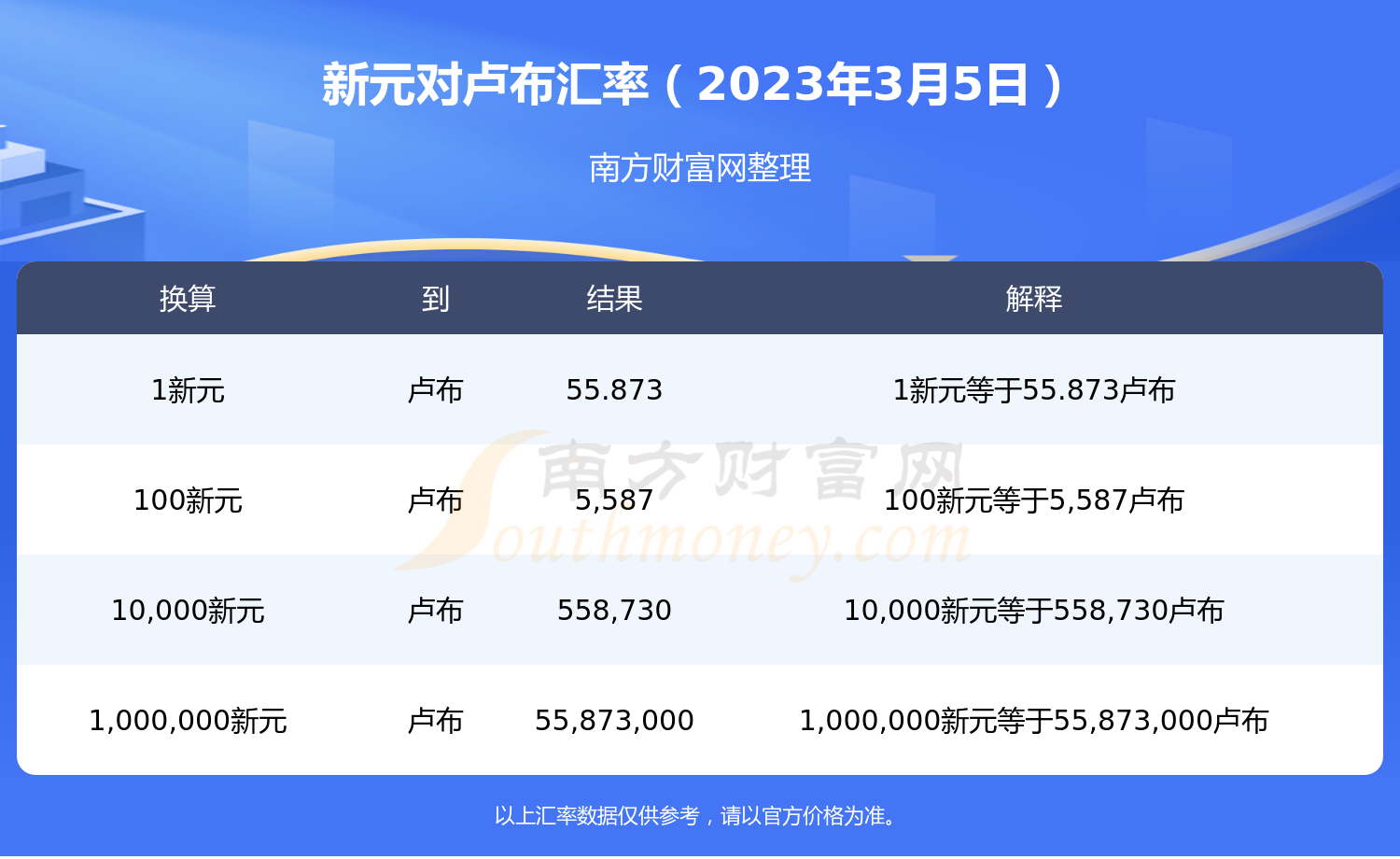Select the result value 55.873

point(614,390)
